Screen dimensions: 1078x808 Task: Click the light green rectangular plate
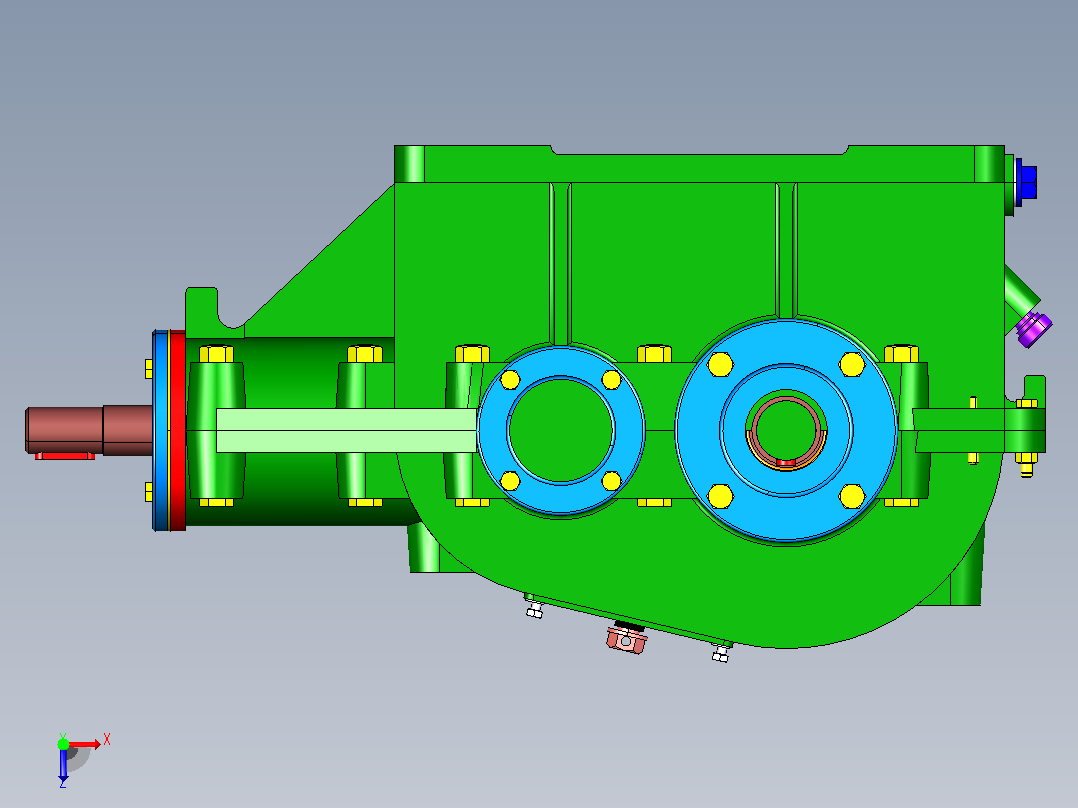coord(346,430)
